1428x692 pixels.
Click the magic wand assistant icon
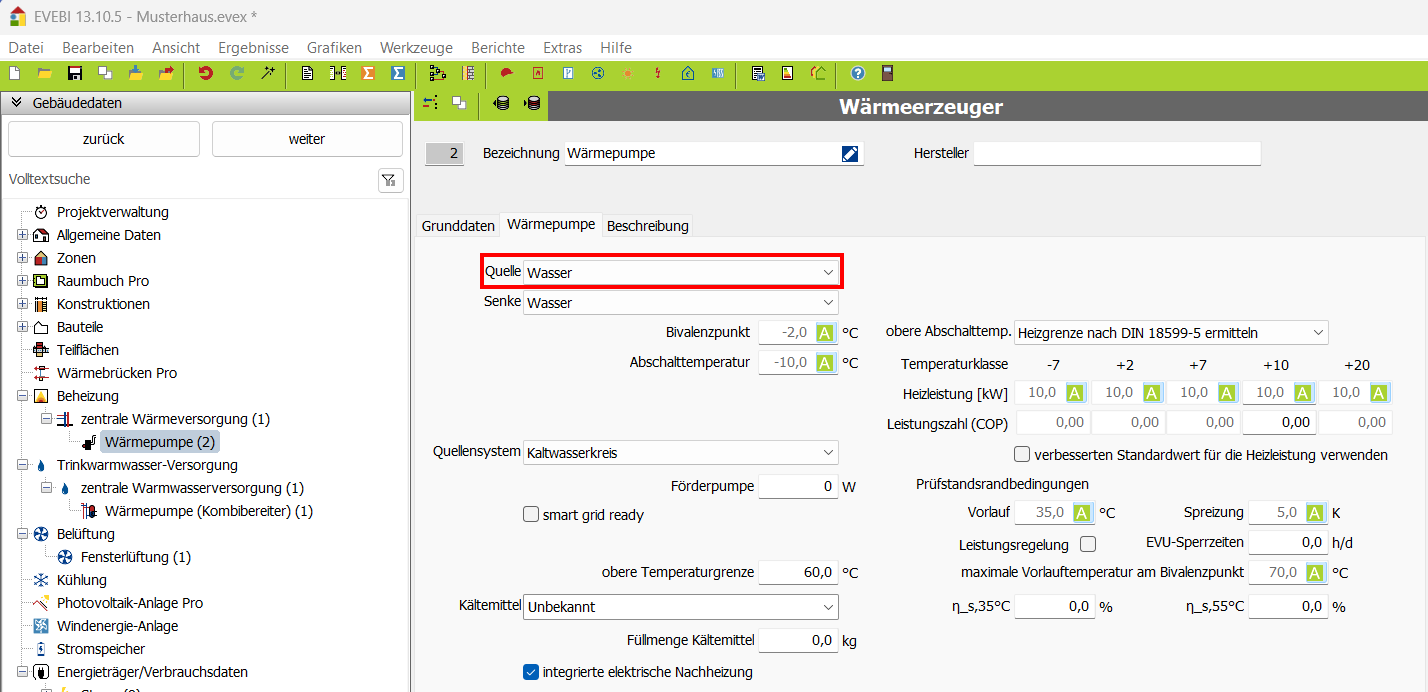click(267, 73)
